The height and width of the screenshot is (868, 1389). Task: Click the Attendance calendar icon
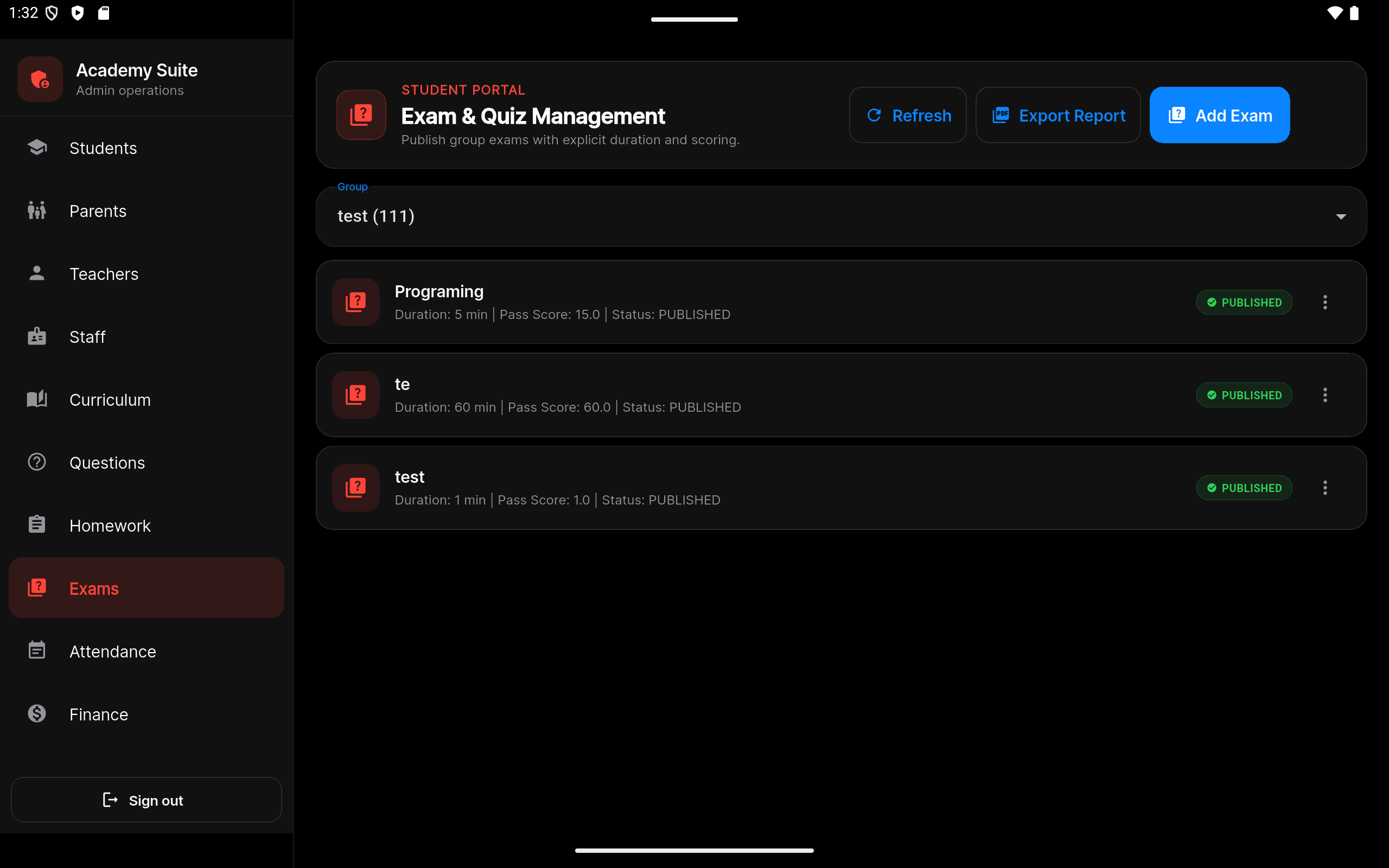37,650
